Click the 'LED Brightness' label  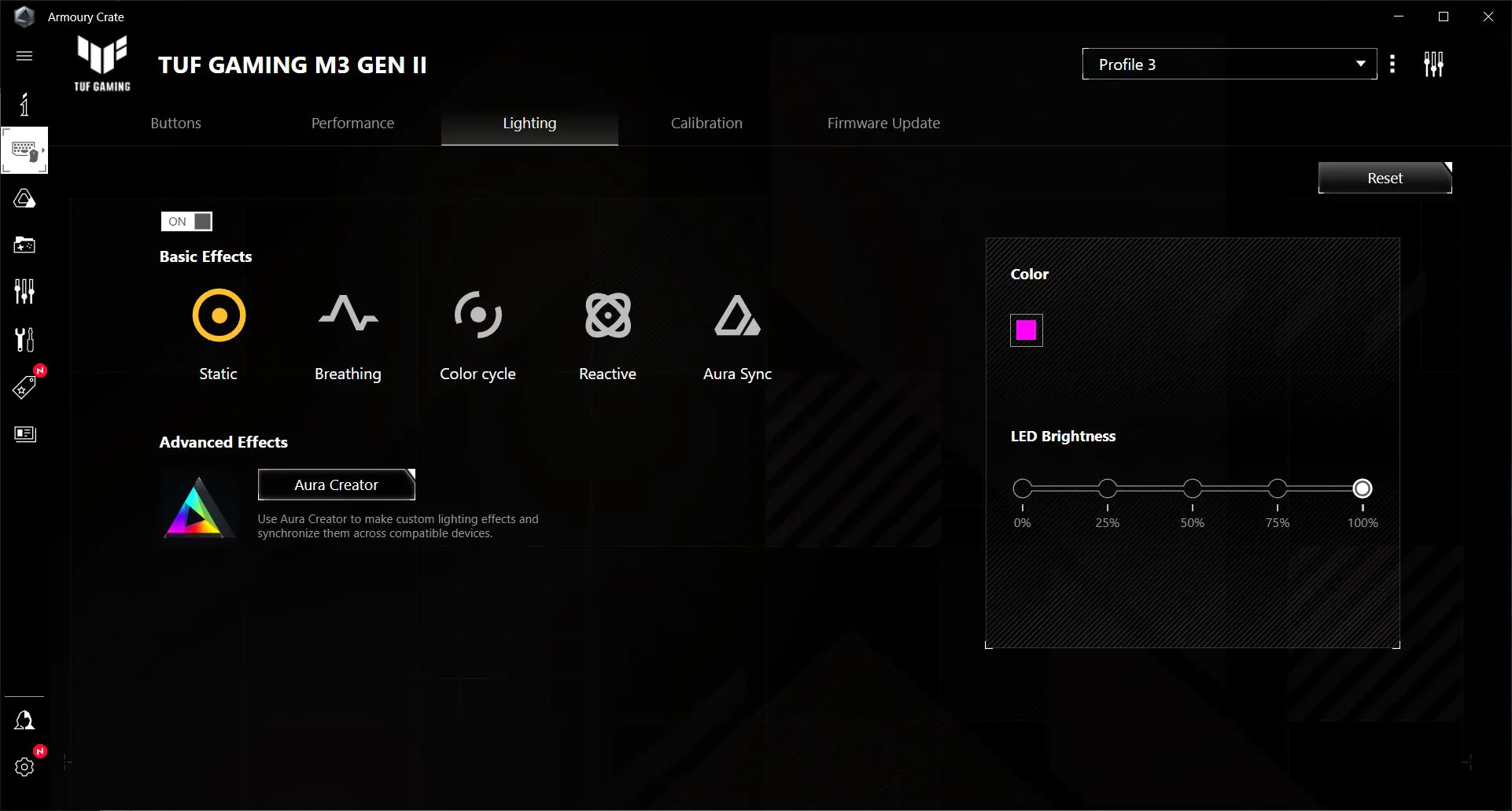(1063, 437)
